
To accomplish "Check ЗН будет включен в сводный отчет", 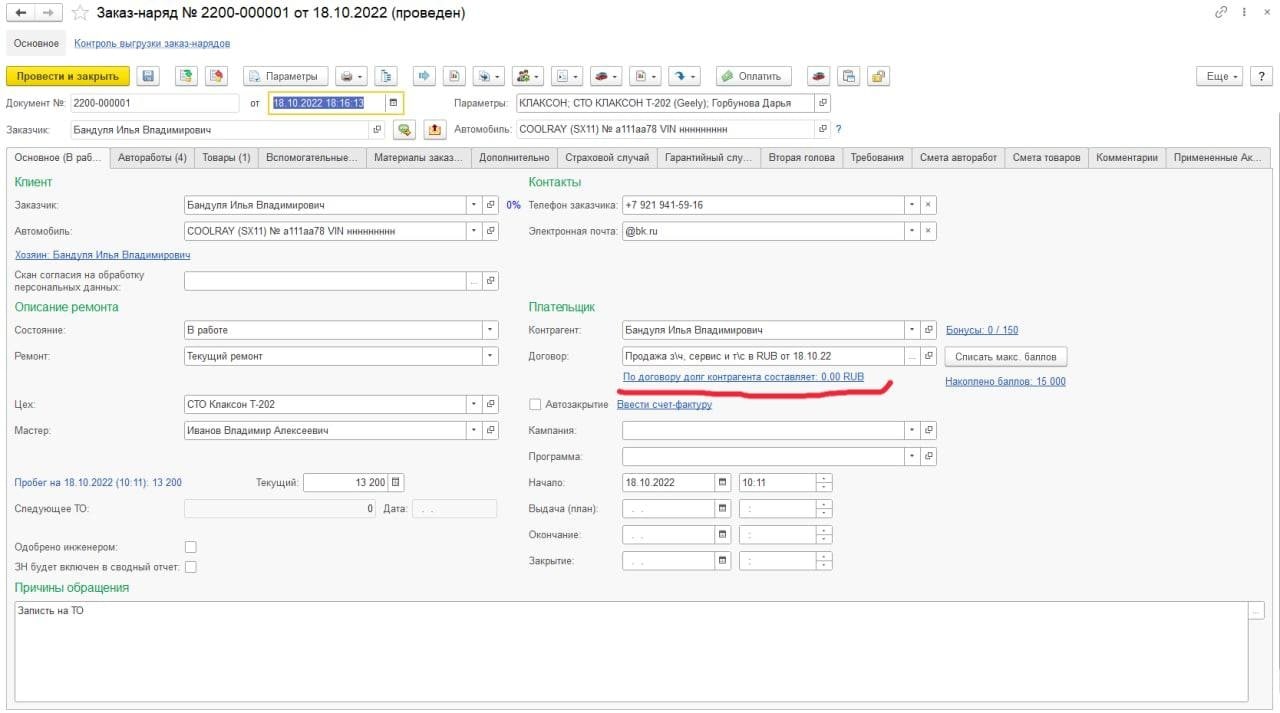I will [x=190, y=567].
